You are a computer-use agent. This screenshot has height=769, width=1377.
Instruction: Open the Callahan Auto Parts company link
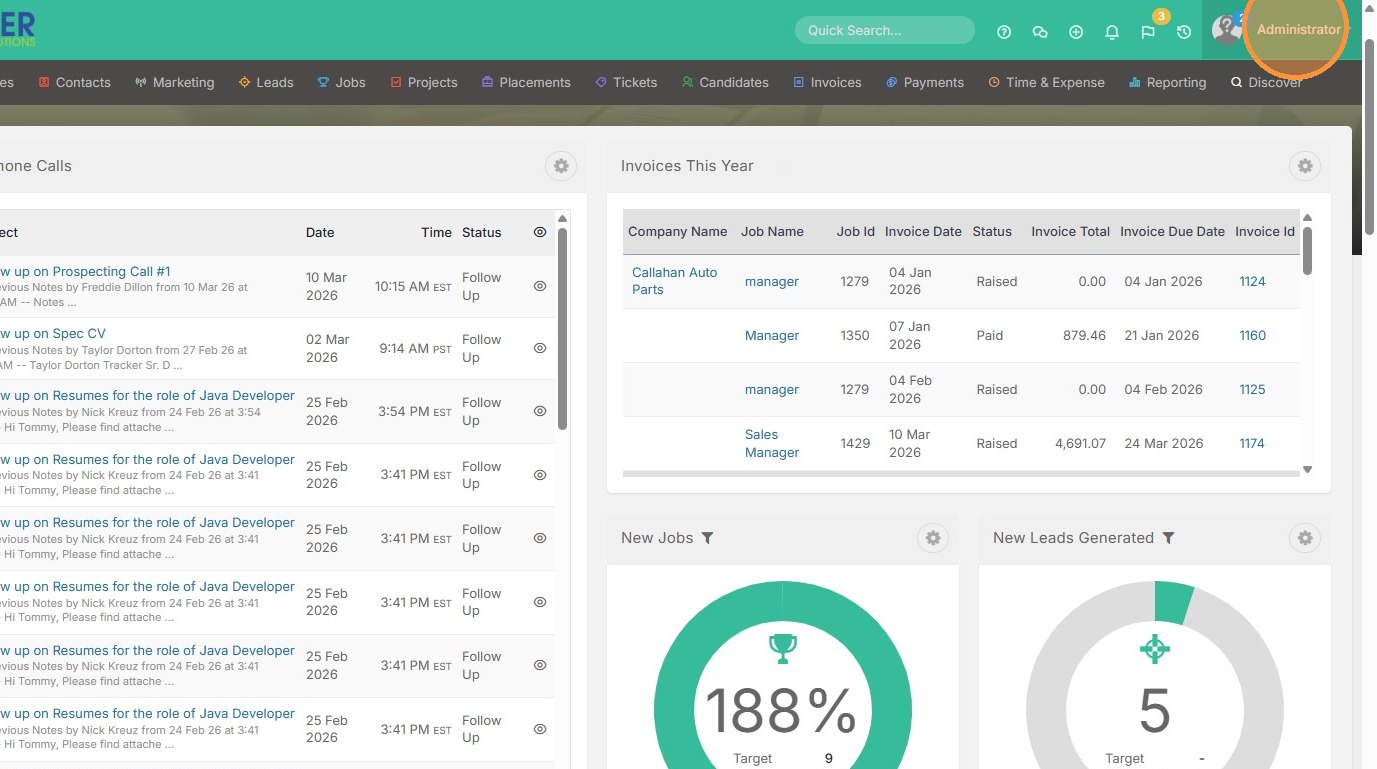674,281
